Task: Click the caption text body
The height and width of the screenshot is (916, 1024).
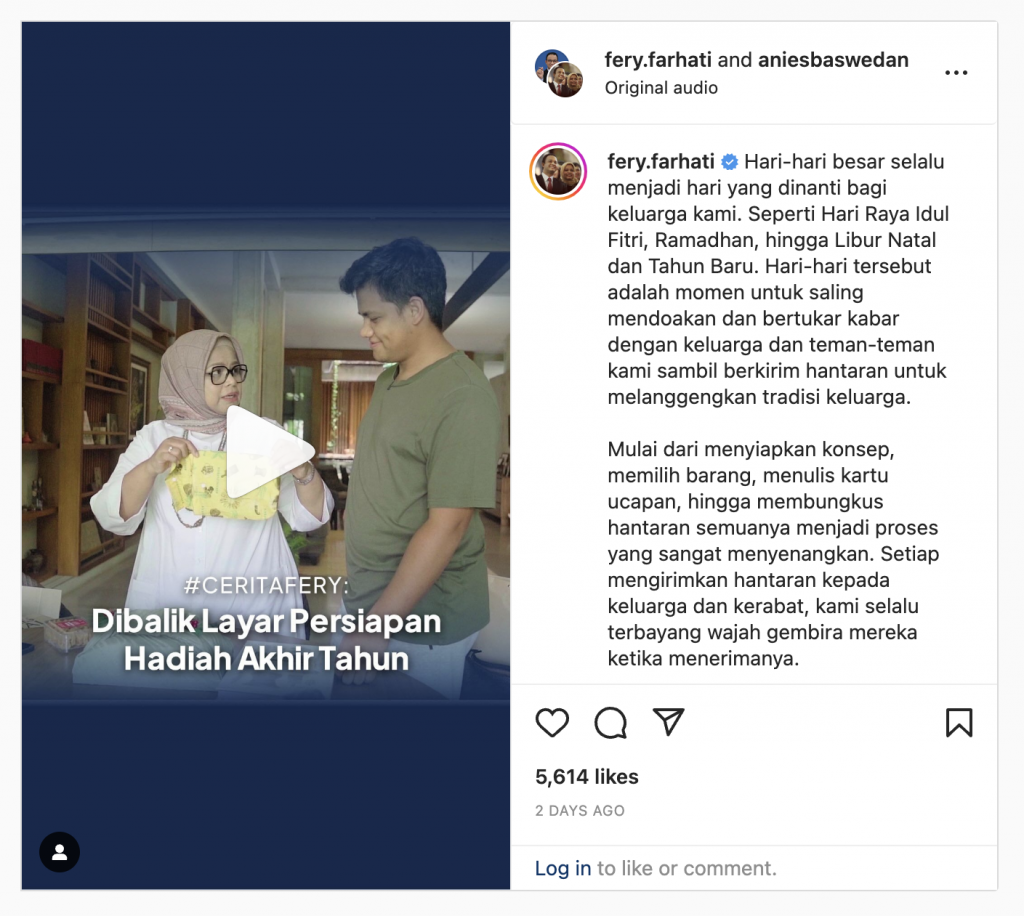Action: tap(777, 410)
